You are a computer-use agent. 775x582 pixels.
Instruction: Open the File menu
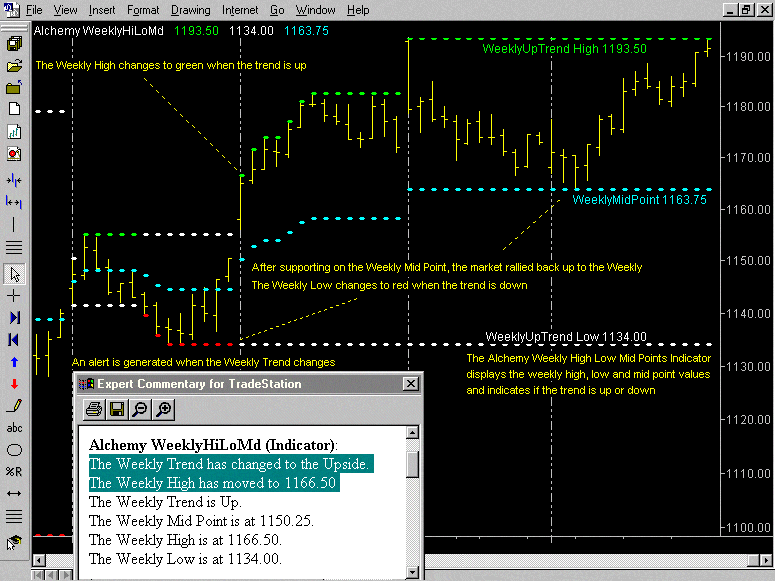point(34,10)
